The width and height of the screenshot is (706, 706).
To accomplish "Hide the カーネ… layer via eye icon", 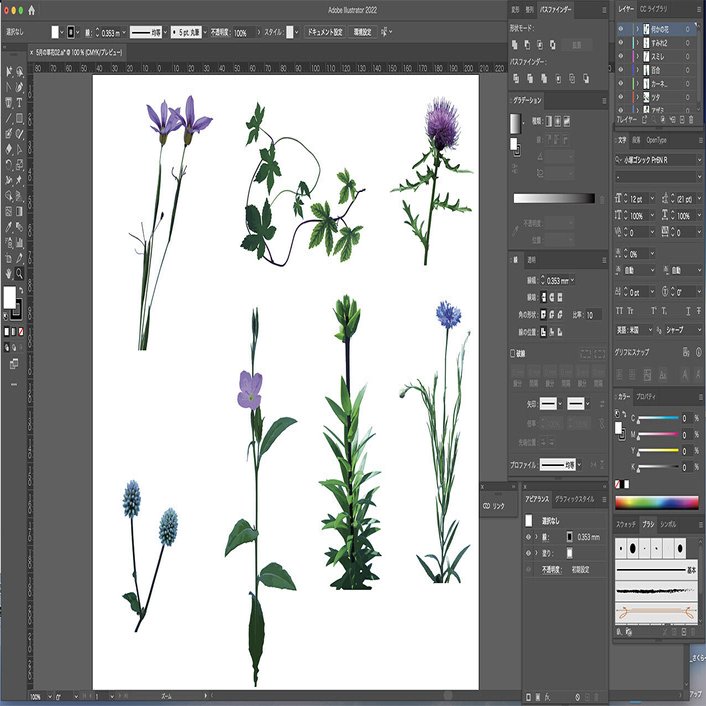I will [621, 83].
